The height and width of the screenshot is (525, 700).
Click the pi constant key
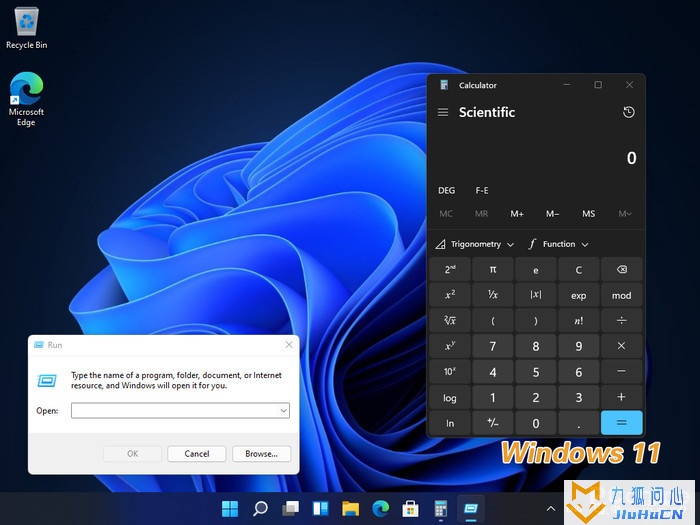493,269
